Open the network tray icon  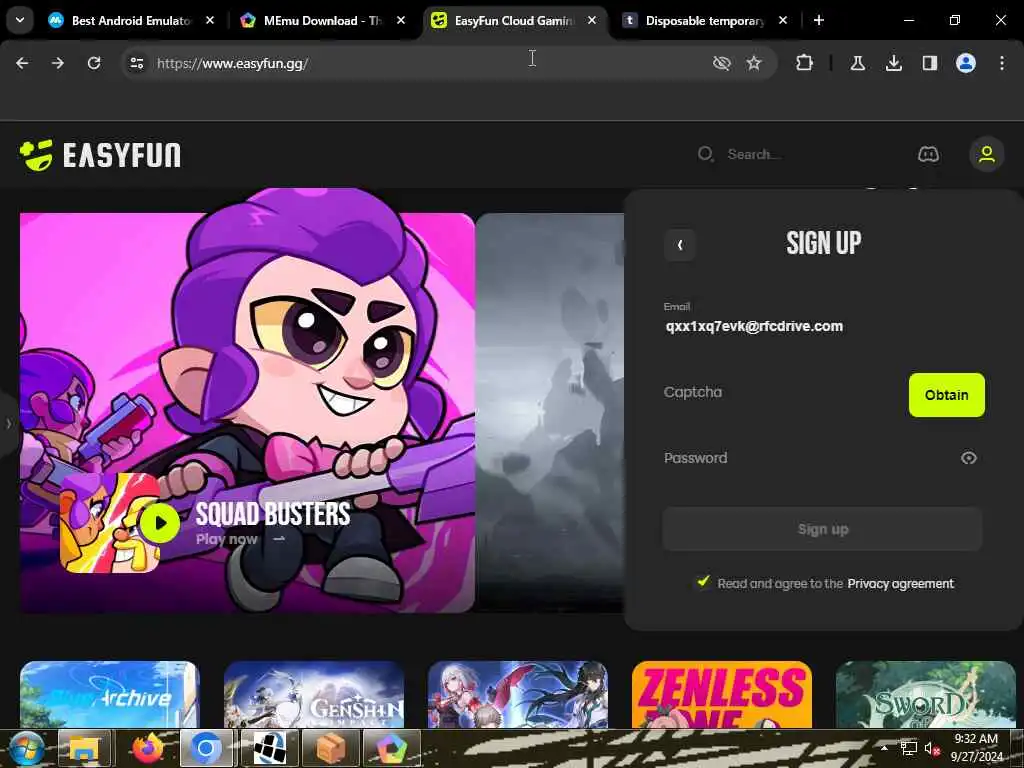point(908,748)
